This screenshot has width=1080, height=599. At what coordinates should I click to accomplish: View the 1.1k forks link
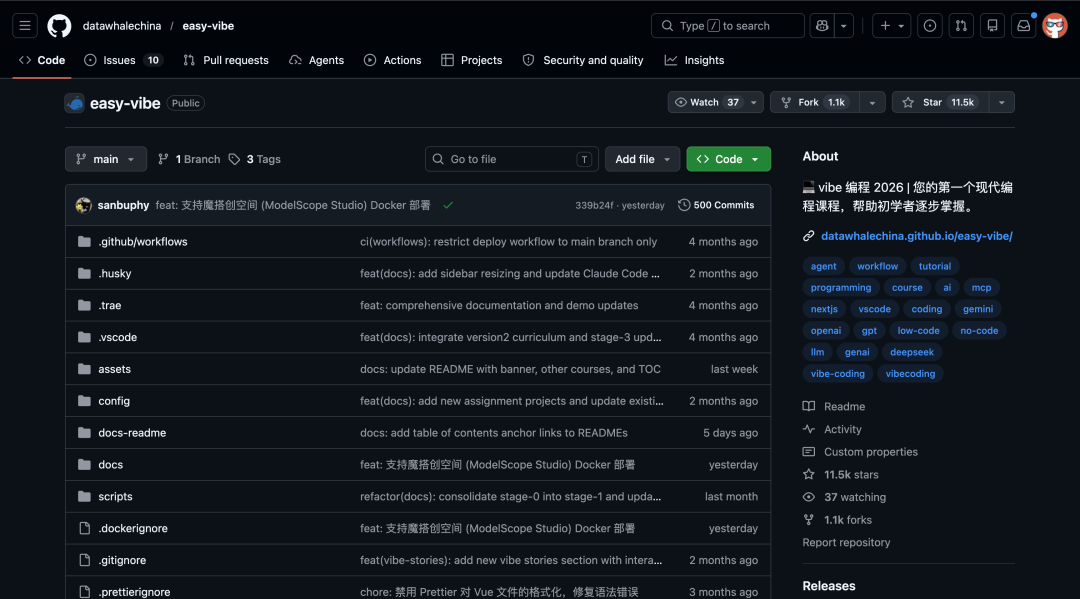848,521
